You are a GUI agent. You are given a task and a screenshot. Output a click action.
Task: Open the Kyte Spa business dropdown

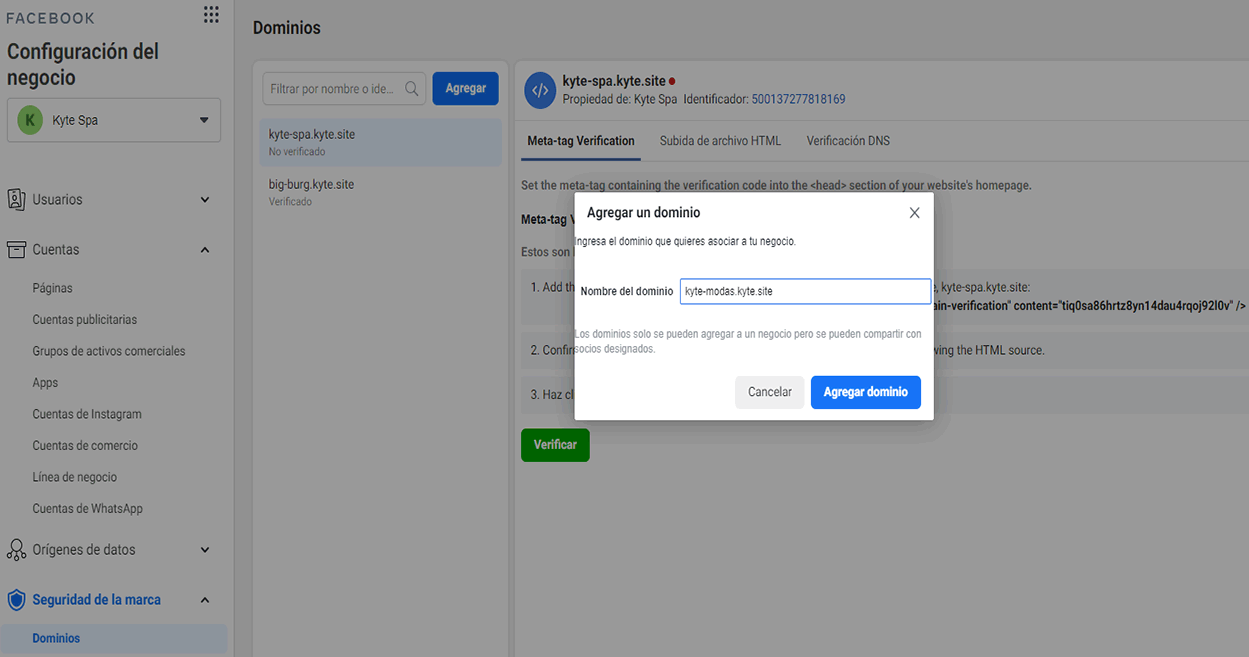coord(114,120)
